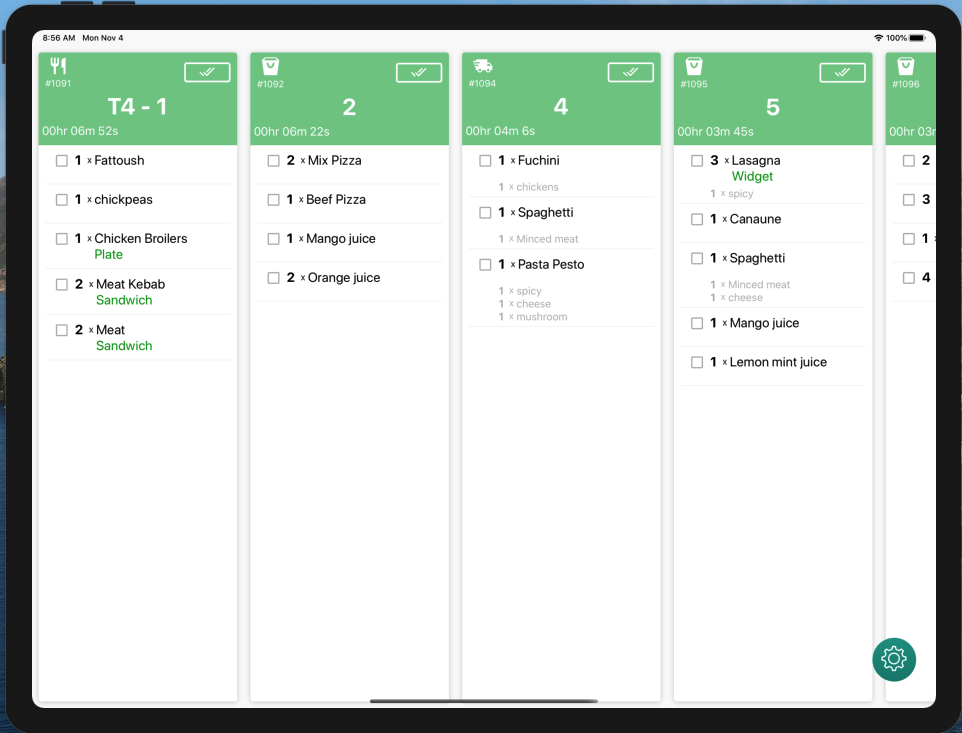Click the mushroom modifier under Pasta Pesto
This screenshot has width=962, height=733.
point(542,317)
